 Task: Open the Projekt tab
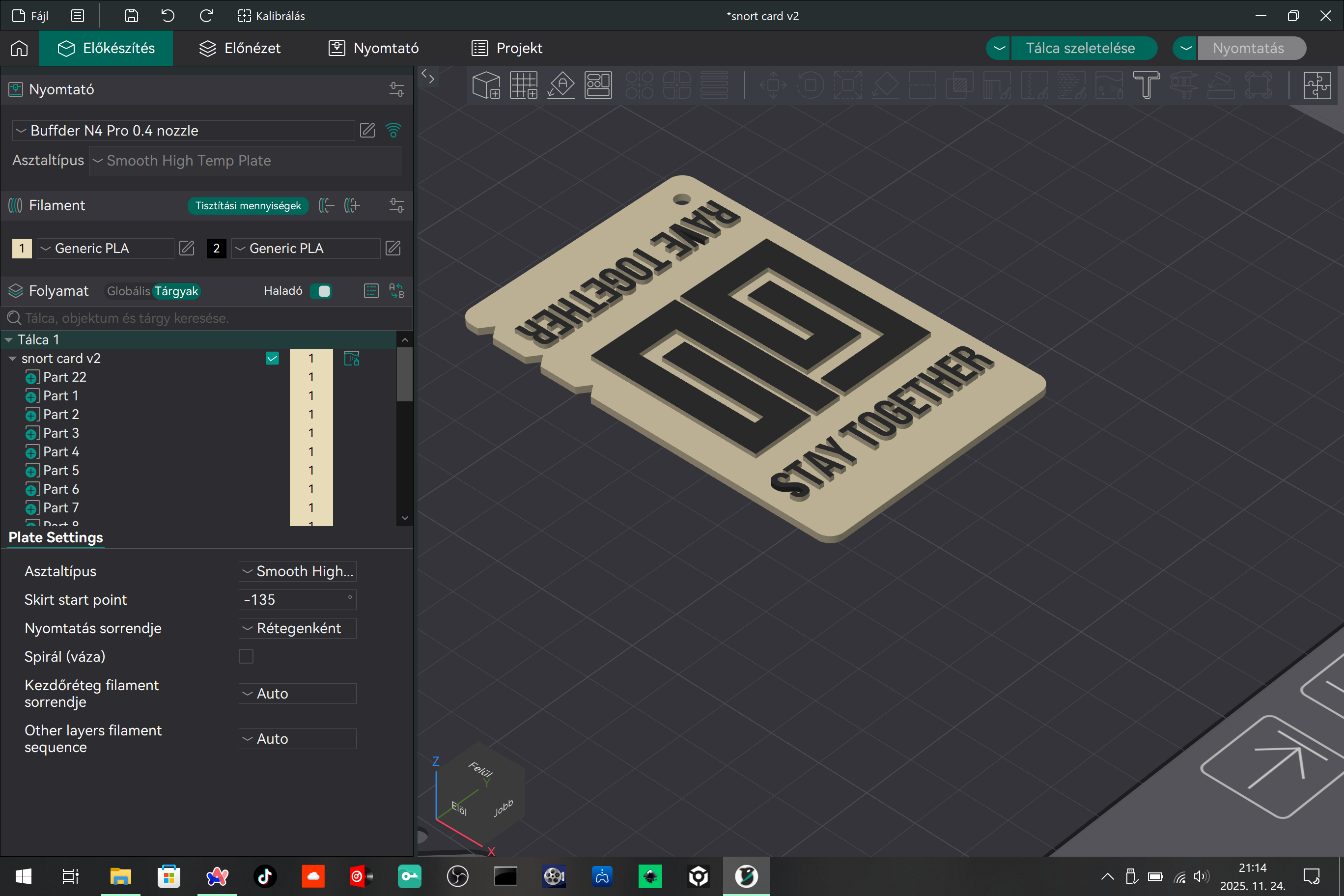507,48
